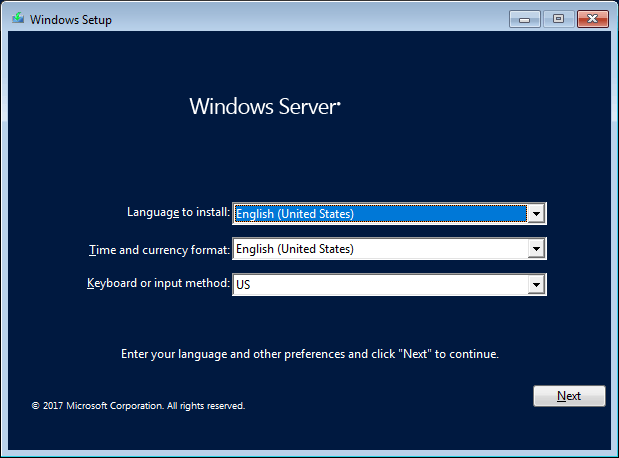Open the Time and currency format combo box
The height and width of the screenshot is (458, 619).
[x=389, y=249]
